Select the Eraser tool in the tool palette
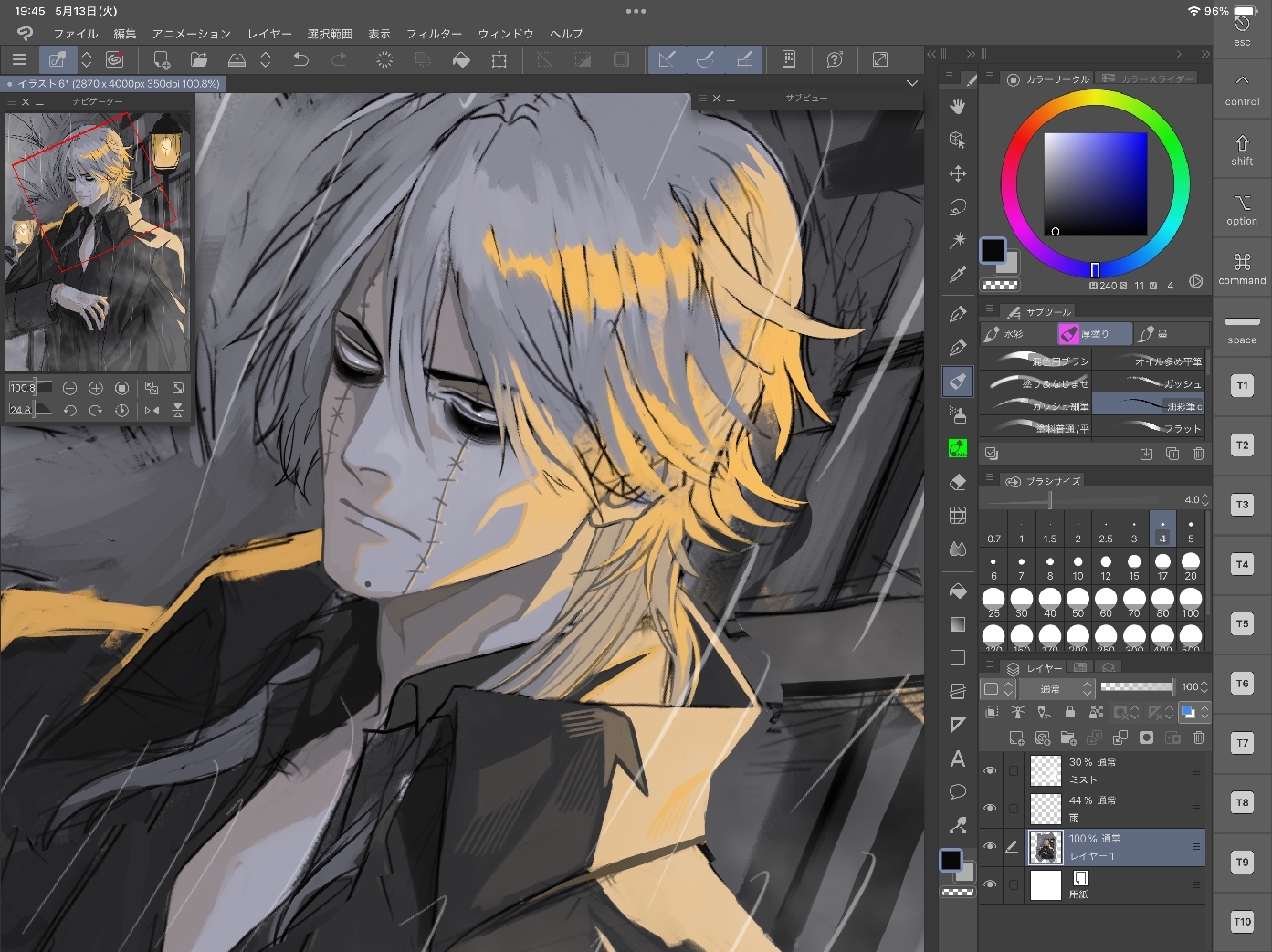Screen dimensions: 1272x952 click(957, 482)
